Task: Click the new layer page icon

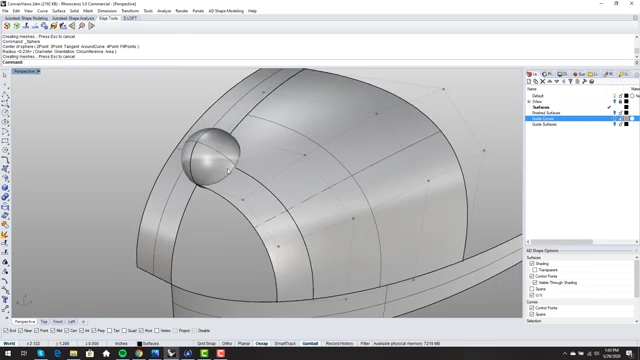Action: 529,82
